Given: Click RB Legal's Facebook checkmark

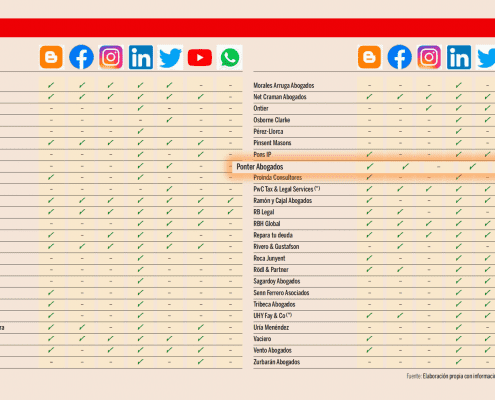Looking at the screenshot, I should click(400, 212).
